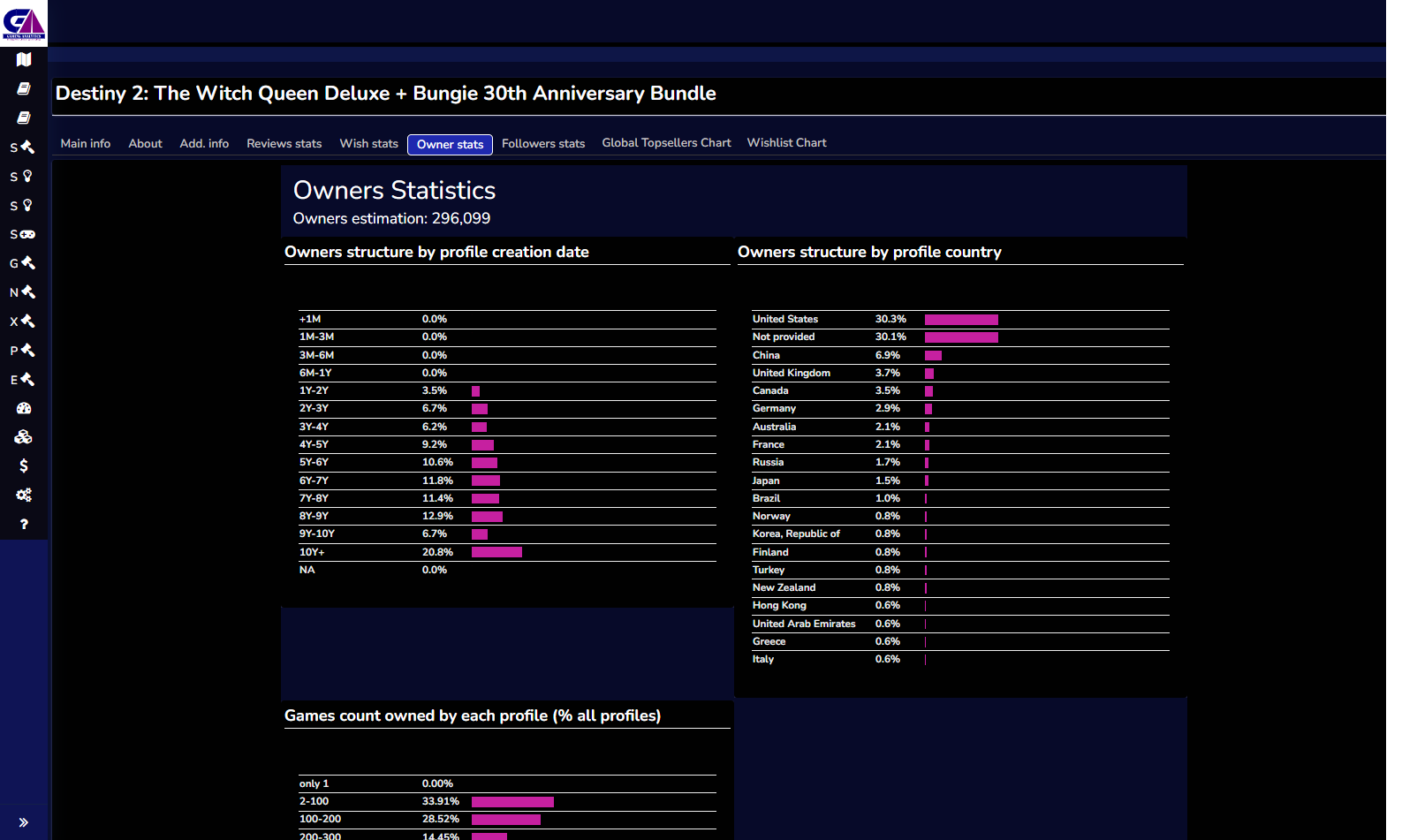Click the P hammer sidebar icon

pos(23,351)
